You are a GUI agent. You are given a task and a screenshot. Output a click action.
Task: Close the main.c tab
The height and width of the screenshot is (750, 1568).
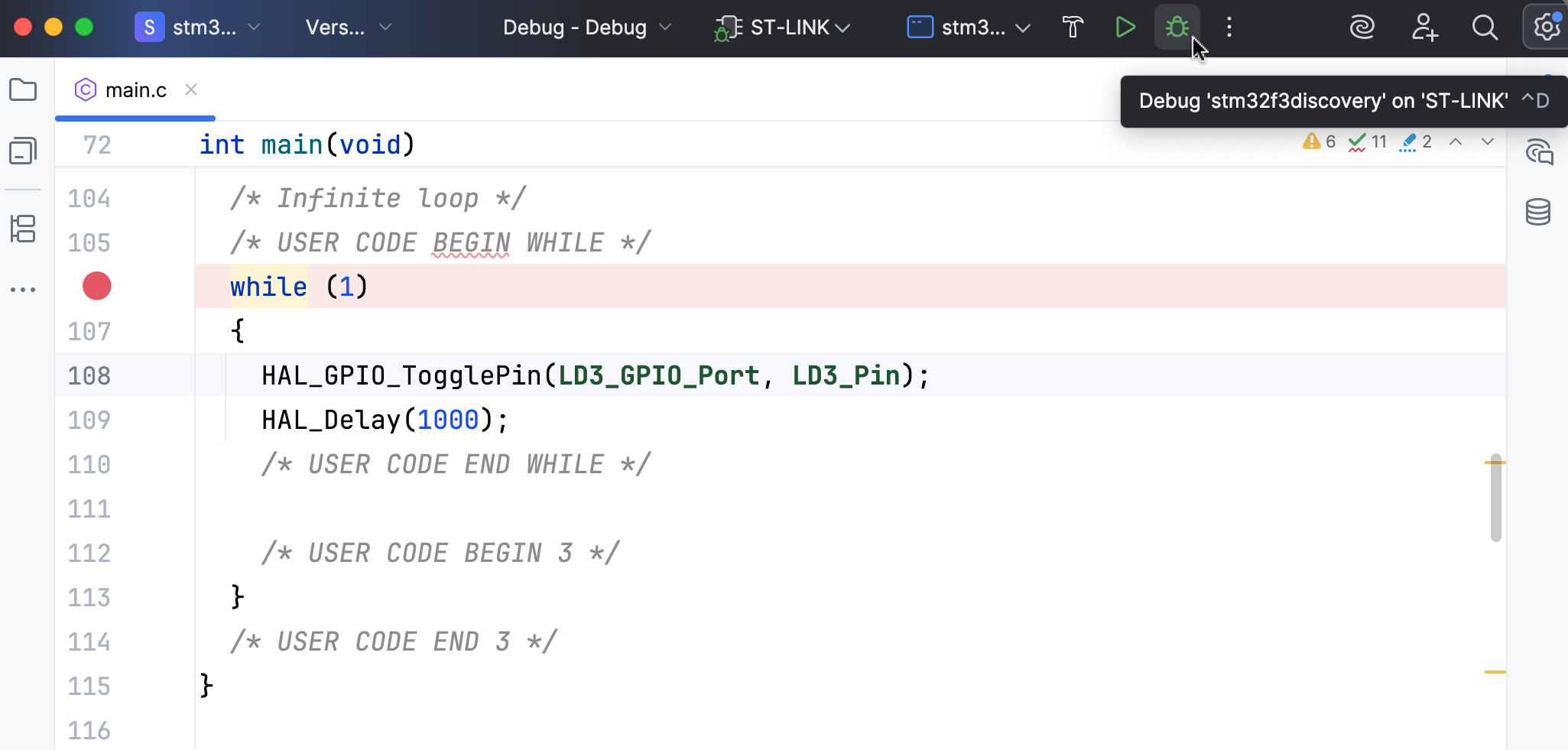[190, 89]
